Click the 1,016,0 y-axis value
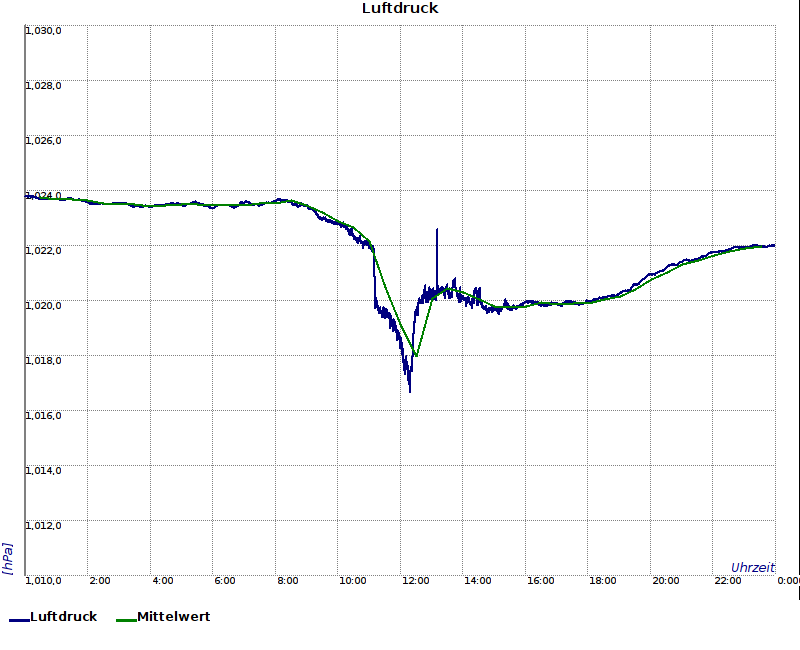Image resolution: width=800 pixels, height=650 pixels. click(43, 415)
